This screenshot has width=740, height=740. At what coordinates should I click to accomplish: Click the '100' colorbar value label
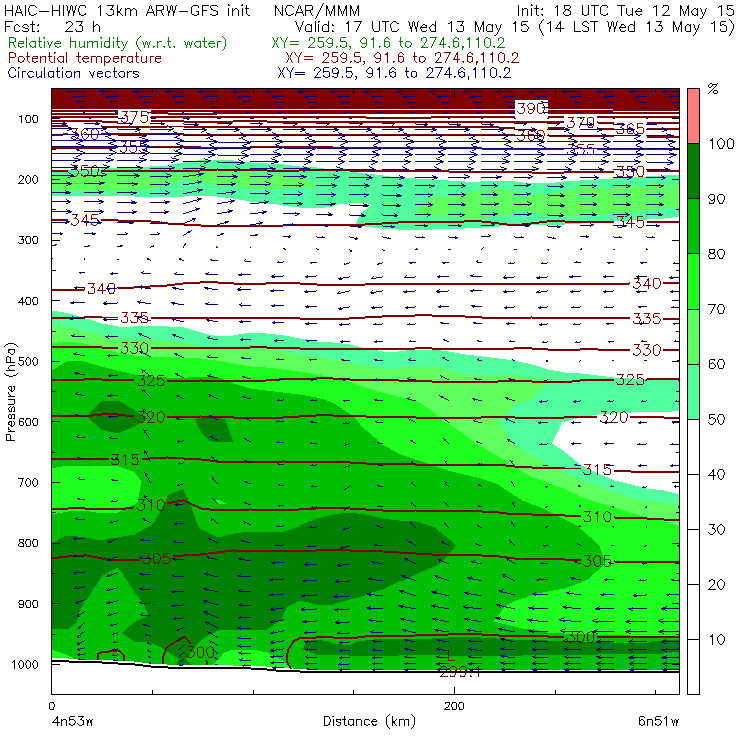click(x=721, y=143)
